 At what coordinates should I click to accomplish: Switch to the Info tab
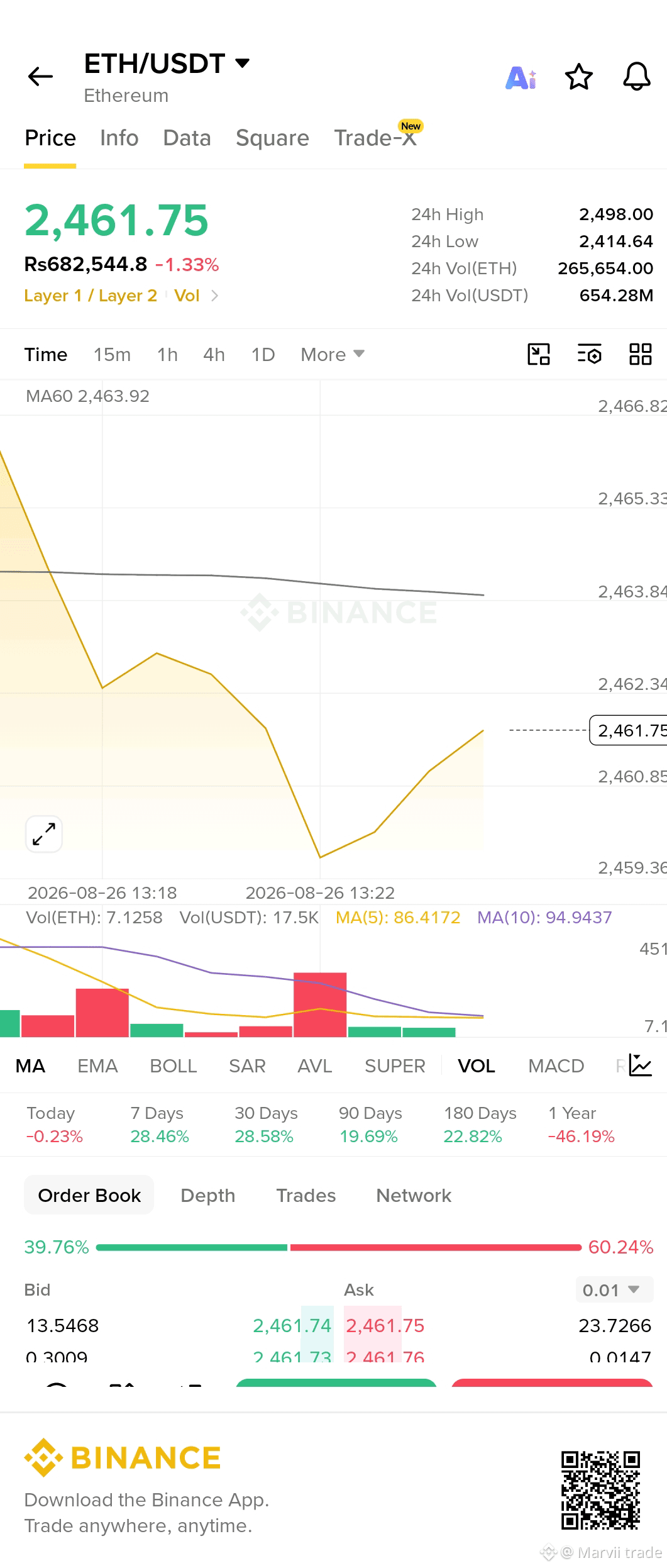pos(119,138)
